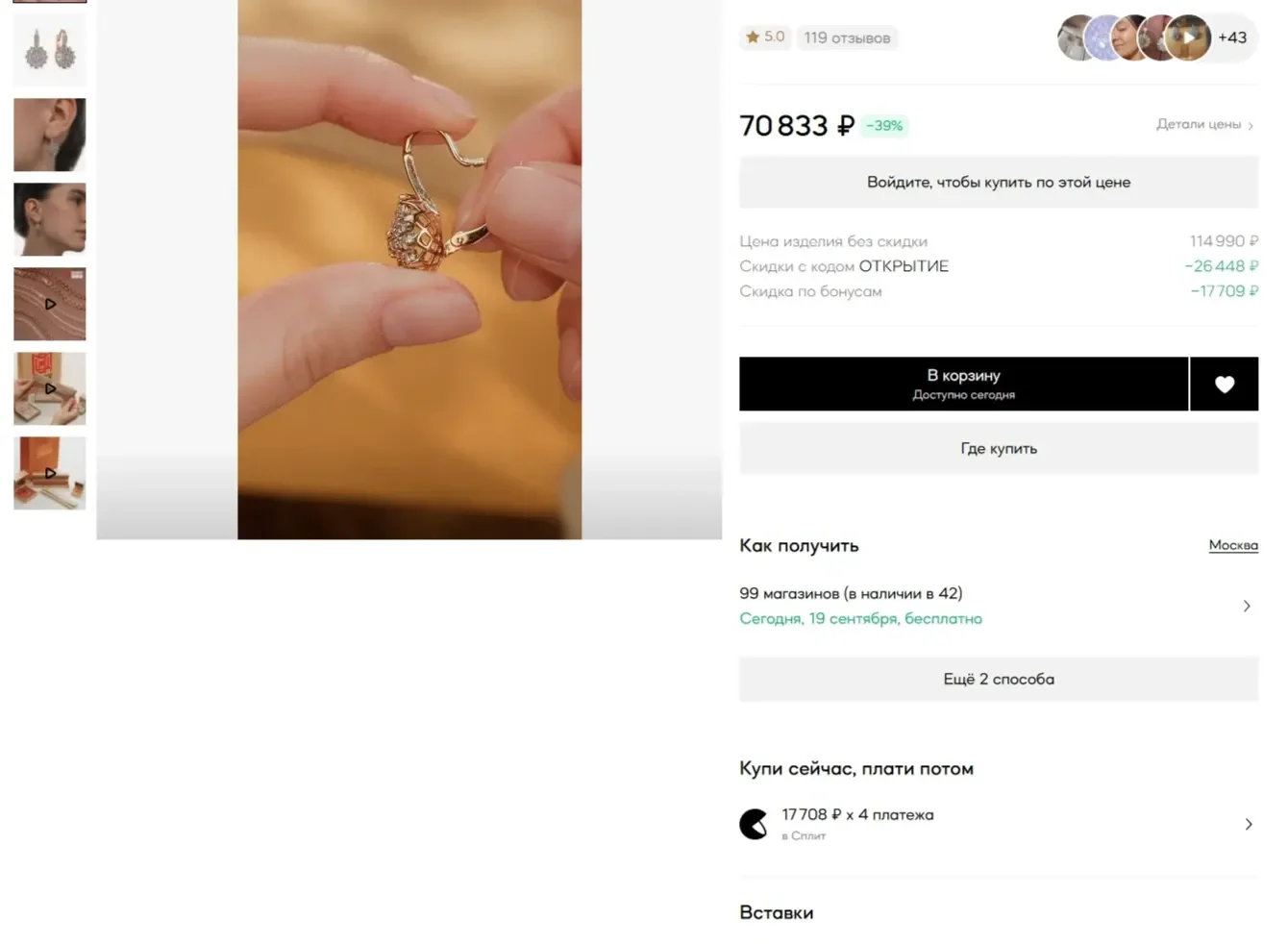Viewport: 1288px width, 944px height.
Task: Click Войдите, чтобы купить по этой цене
Action: click(999, 182)
